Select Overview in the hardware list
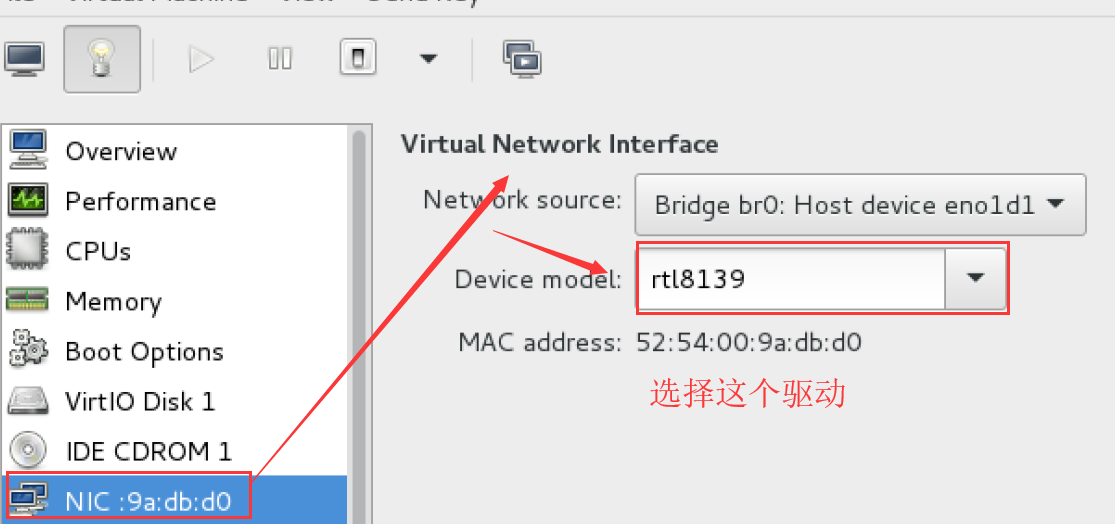1115x524 pixels. (120, 151)
